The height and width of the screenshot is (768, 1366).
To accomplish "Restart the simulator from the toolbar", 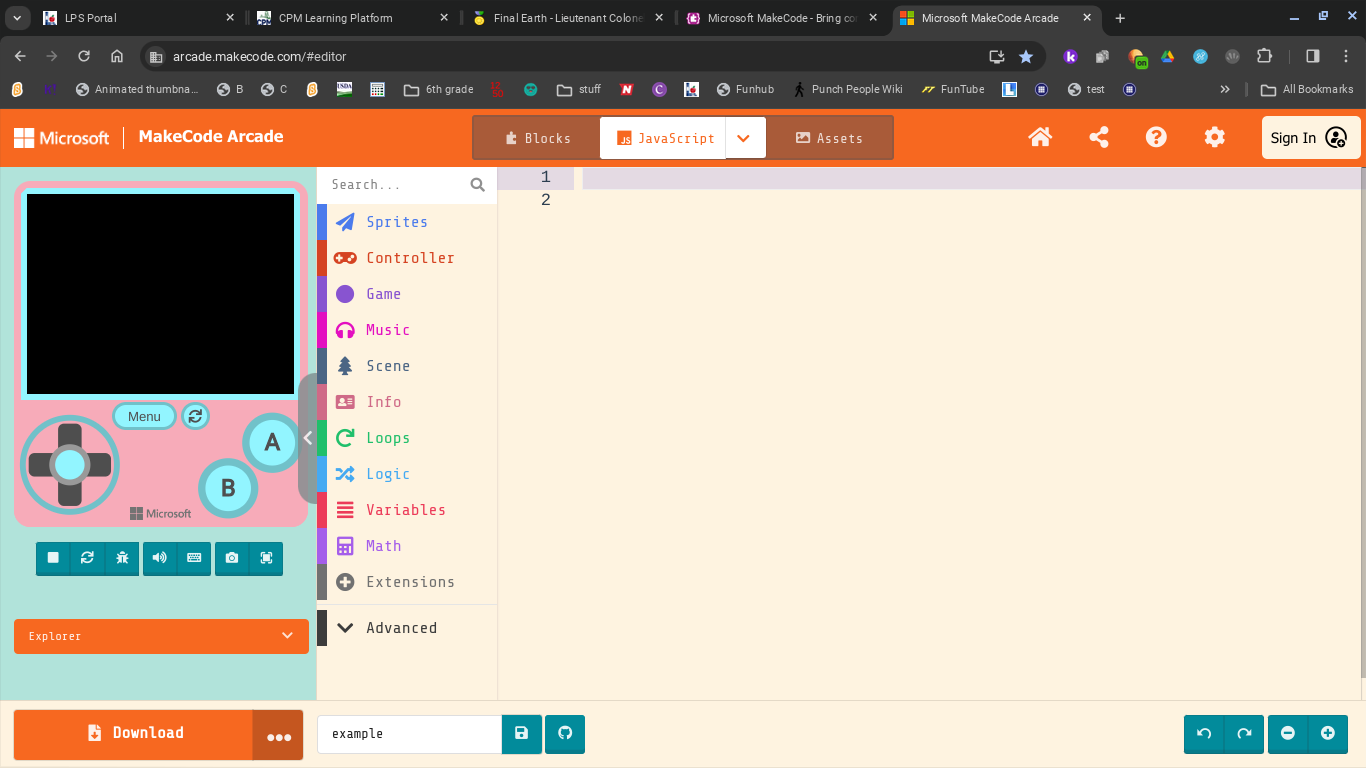I will [87, 558].
